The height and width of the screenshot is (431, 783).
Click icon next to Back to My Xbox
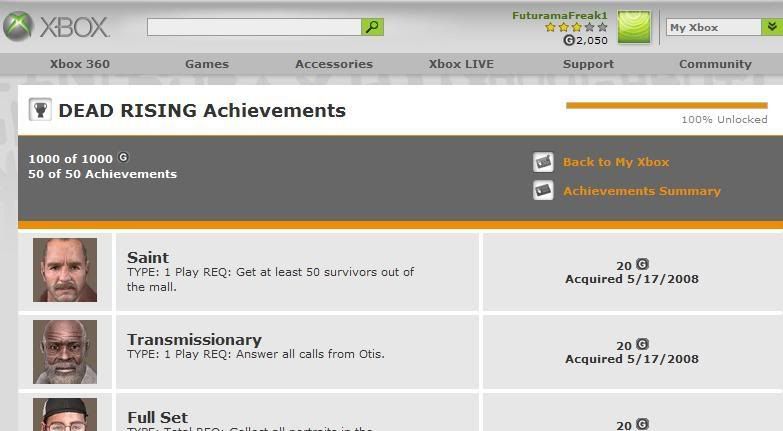(x=543, y=162)
